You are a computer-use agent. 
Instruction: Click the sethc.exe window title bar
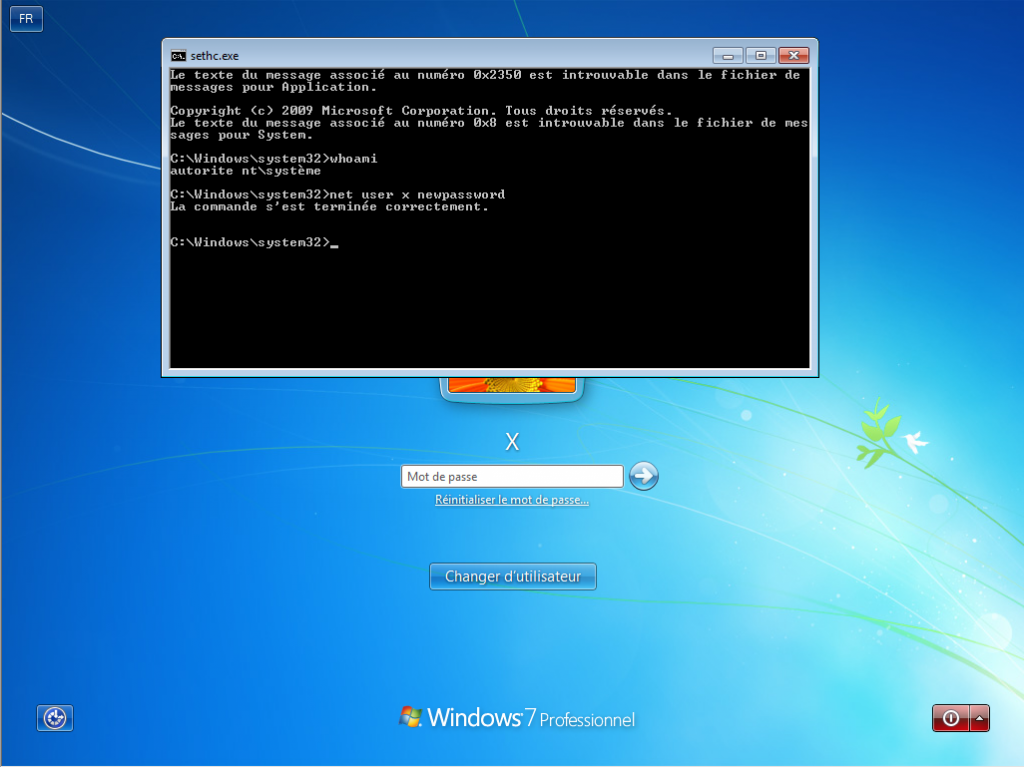[450, 55]
